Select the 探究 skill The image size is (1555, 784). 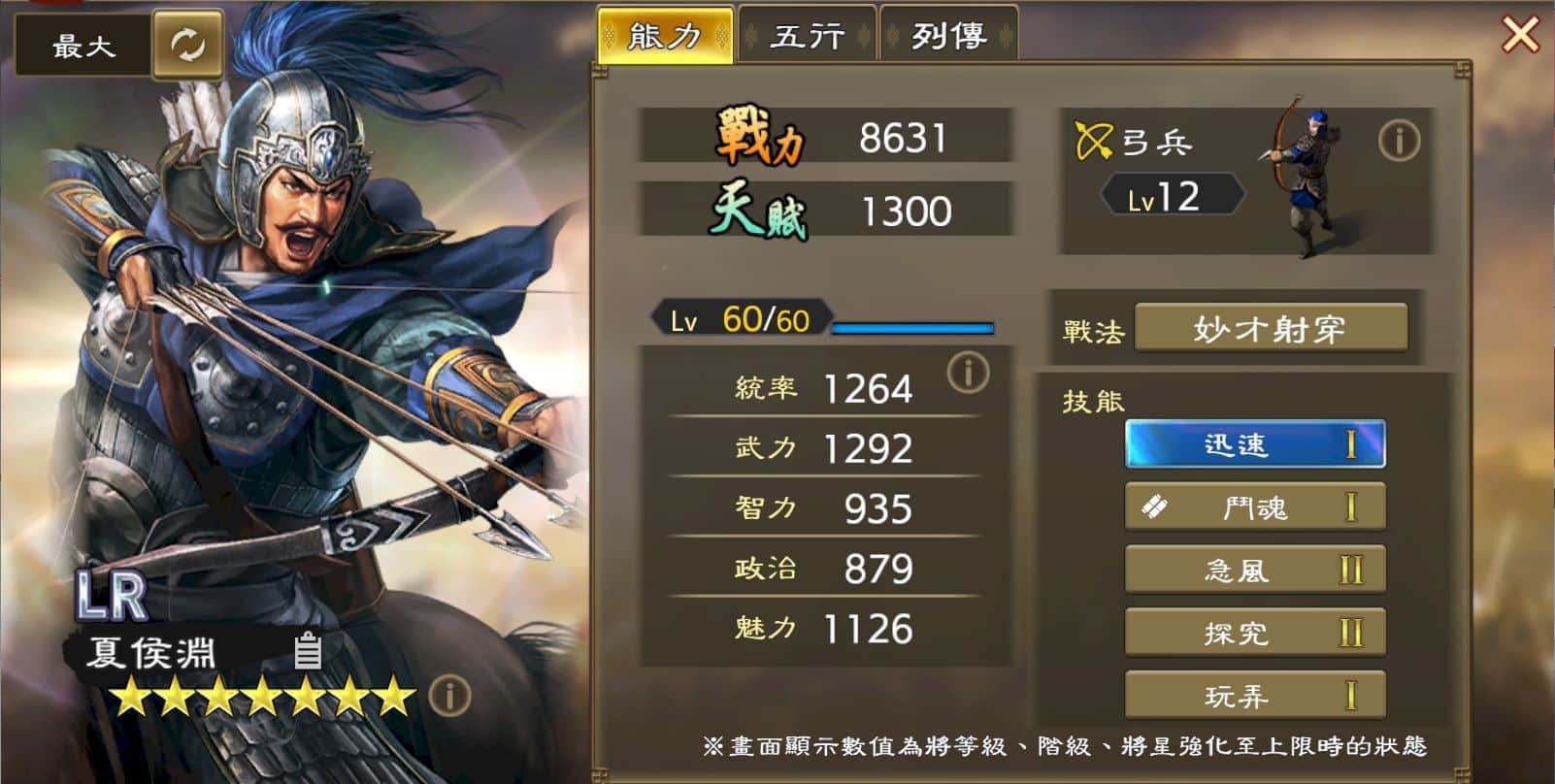1255,633
